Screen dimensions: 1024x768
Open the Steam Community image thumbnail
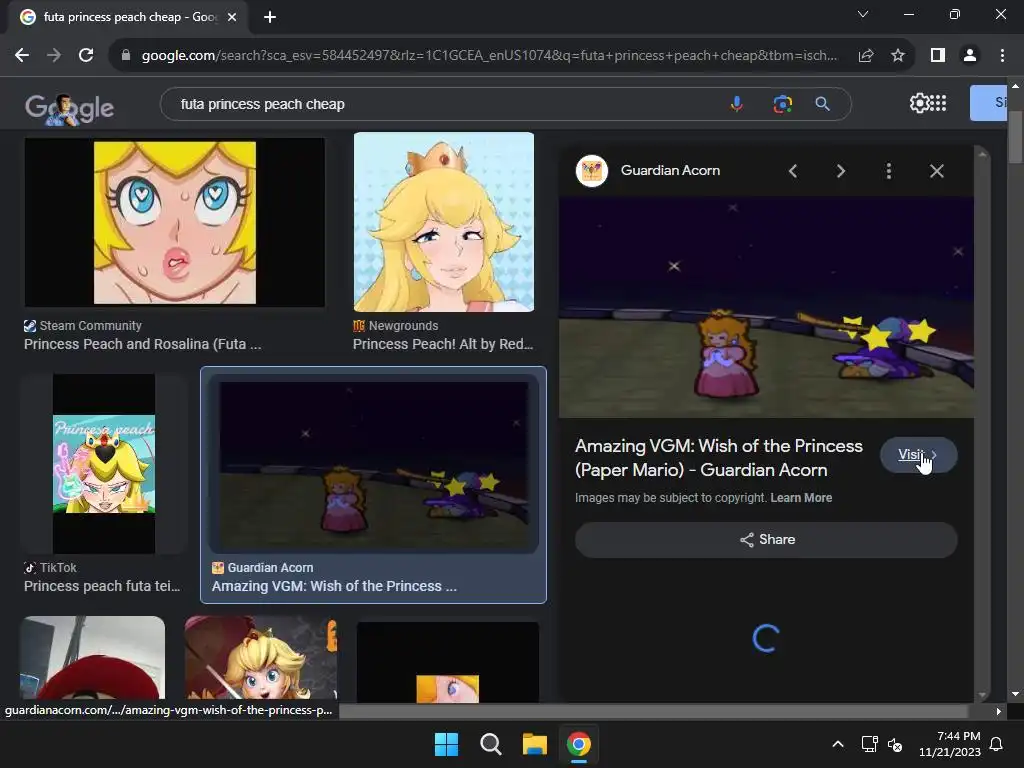[x=174, y=222]
